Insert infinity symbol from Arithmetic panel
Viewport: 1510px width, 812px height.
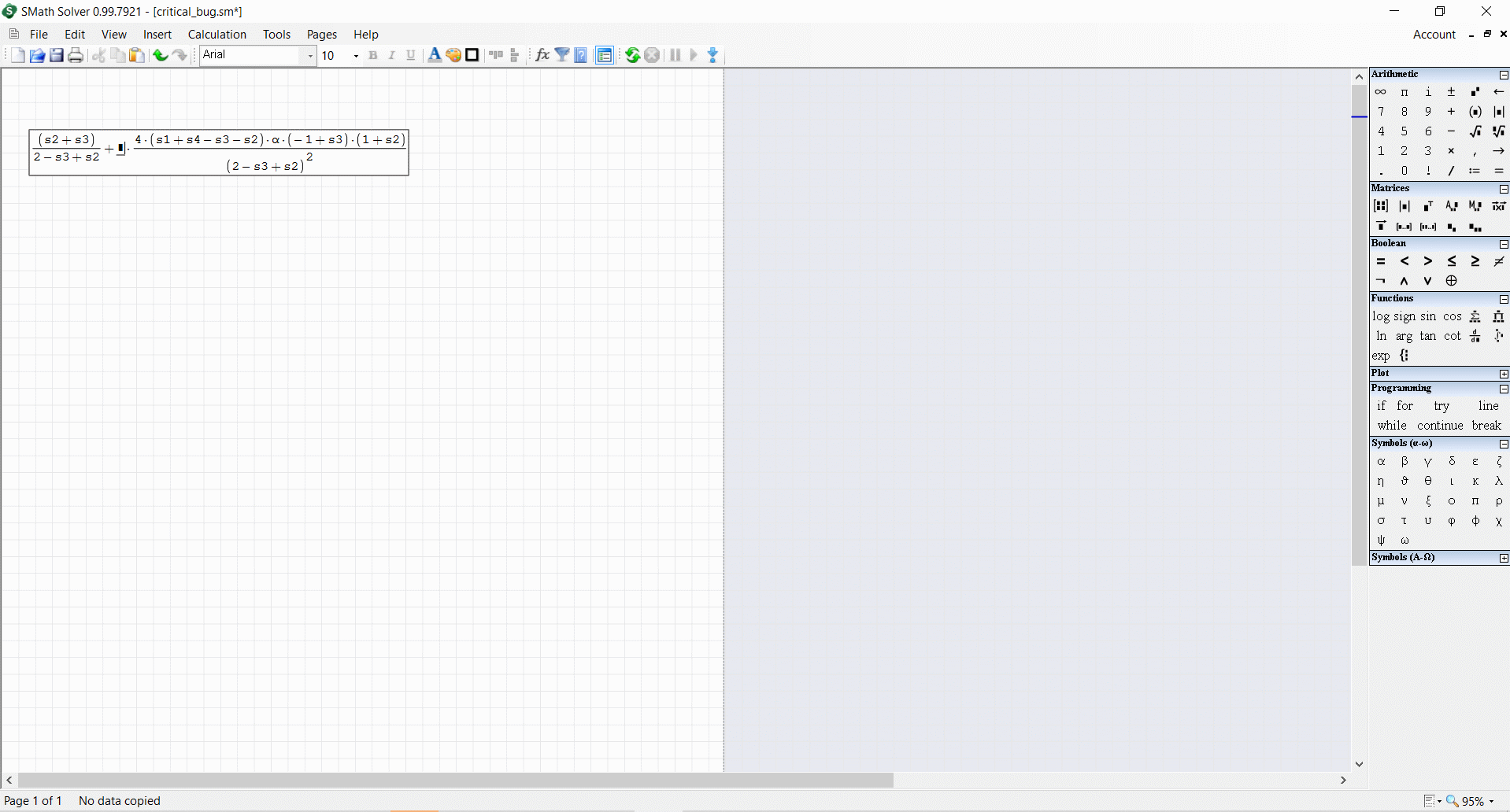point(1380,92)
